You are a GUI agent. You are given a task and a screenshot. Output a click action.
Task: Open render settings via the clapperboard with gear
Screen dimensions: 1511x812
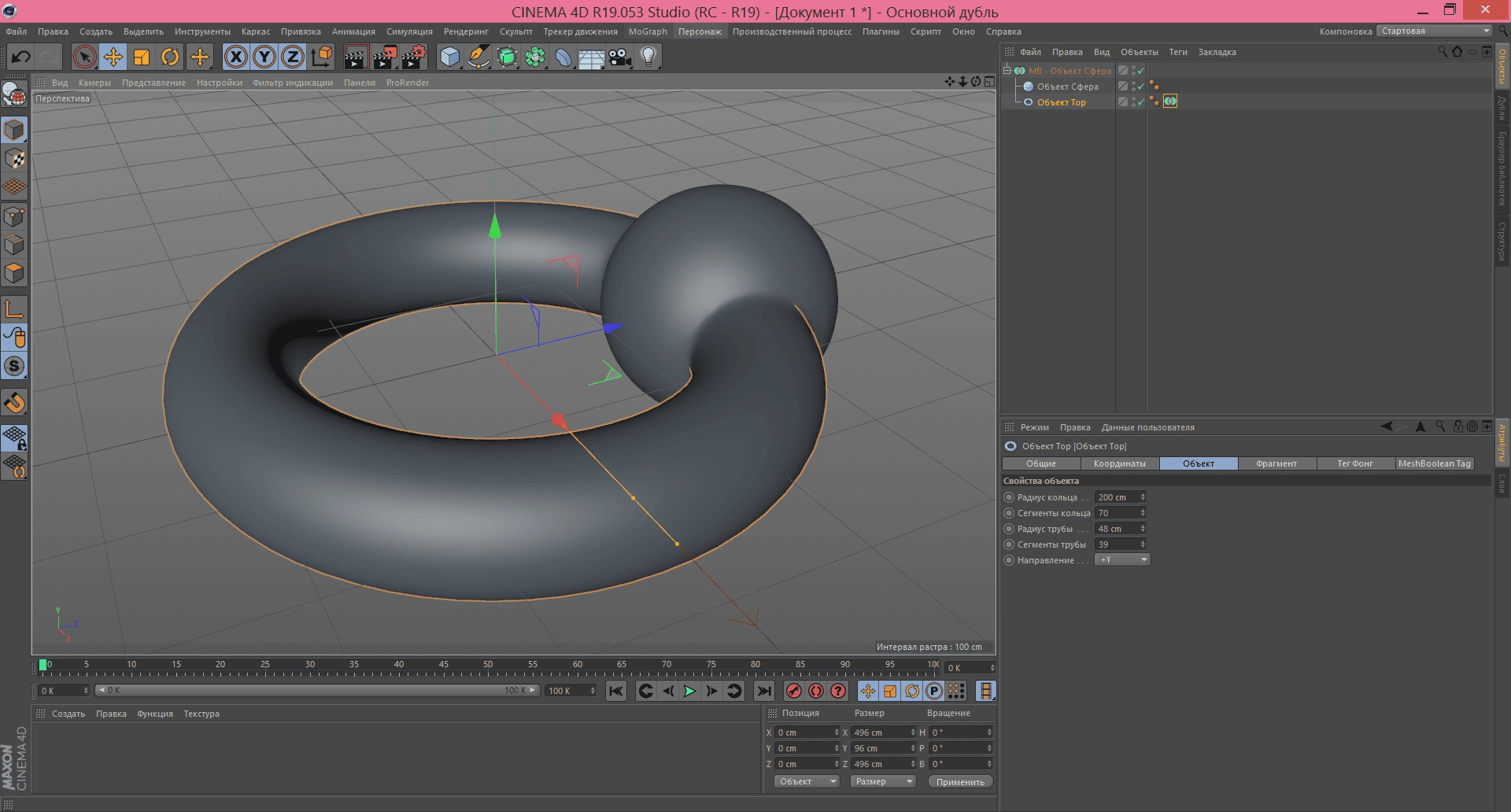[x=414, y=57]
